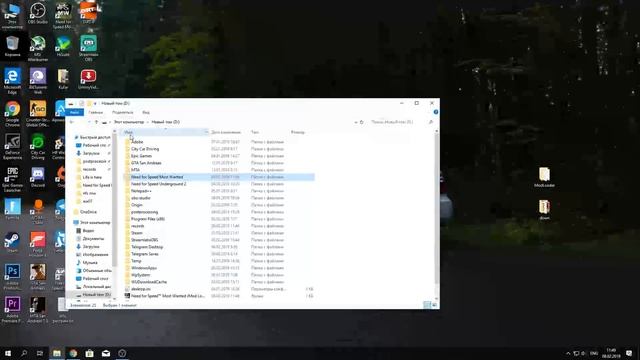Viewport: 640px width, 360px height.
Task: Open the Name column filter dropdown
Action: [x=206, y=132]
